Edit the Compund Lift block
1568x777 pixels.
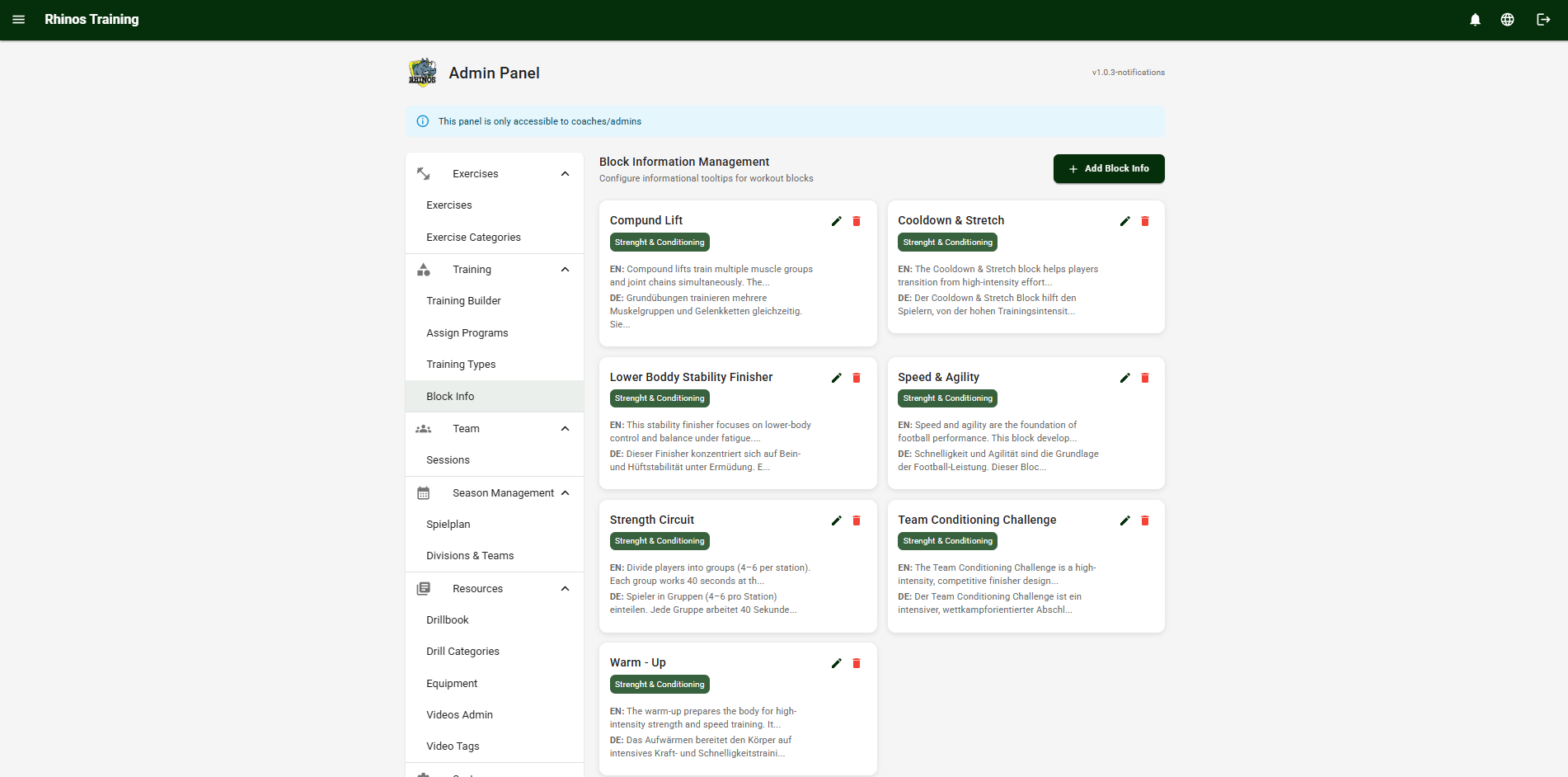click(x=837, y=221)
